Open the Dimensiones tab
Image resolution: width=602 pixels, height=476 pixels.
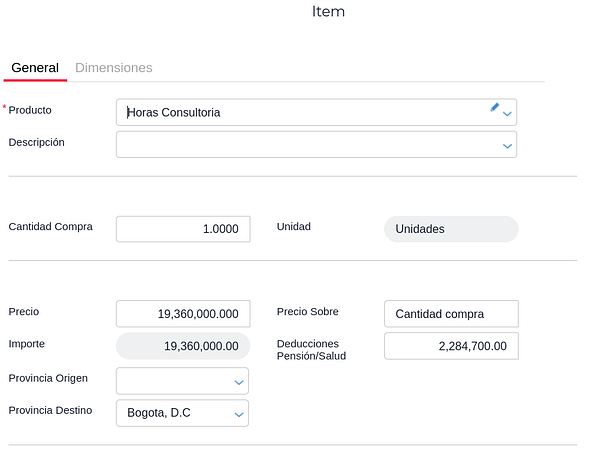114,68
